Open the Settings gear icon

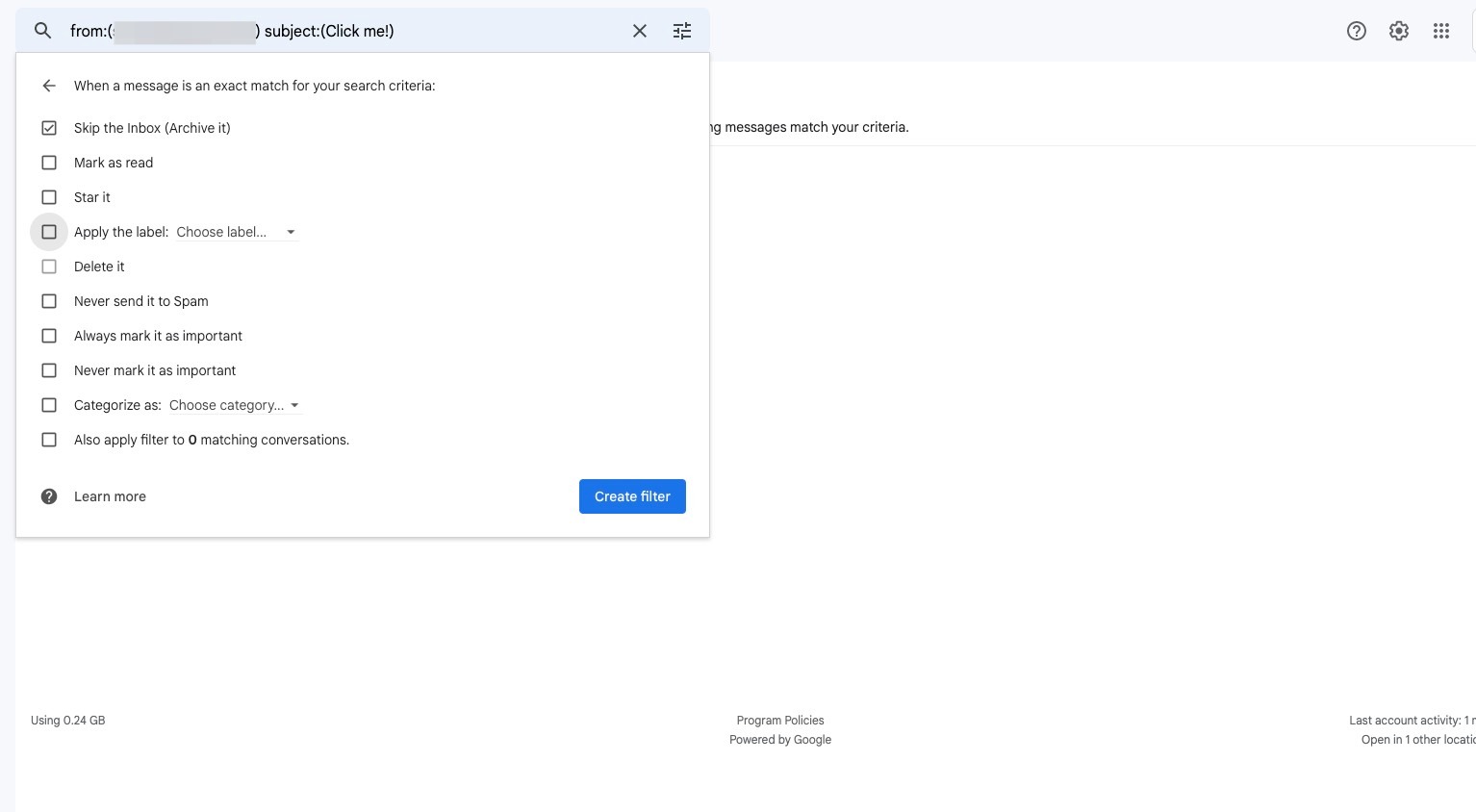point(1399,31)
